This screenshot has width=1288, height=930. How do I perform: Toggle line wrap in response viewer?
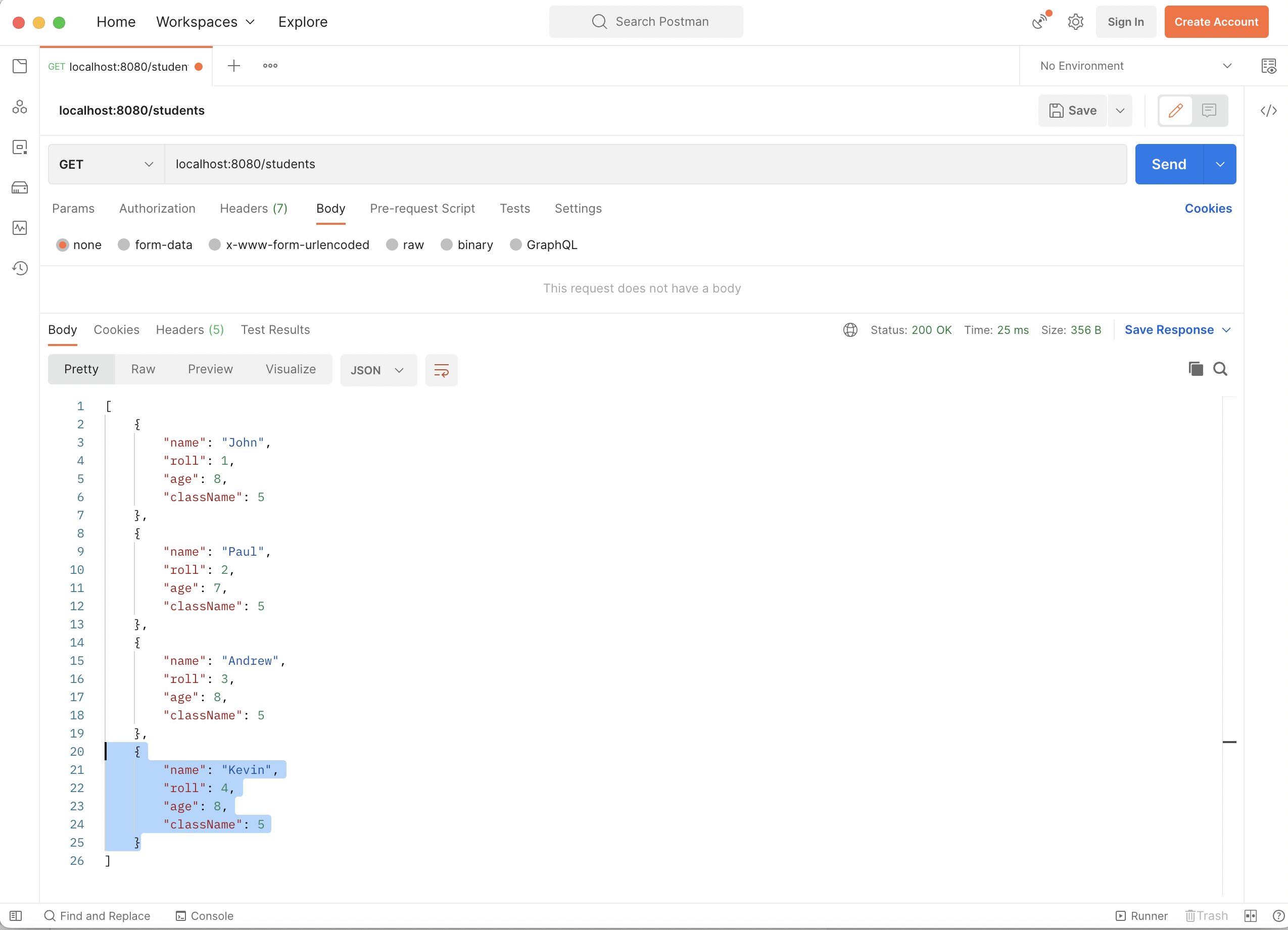pos(441,370)
